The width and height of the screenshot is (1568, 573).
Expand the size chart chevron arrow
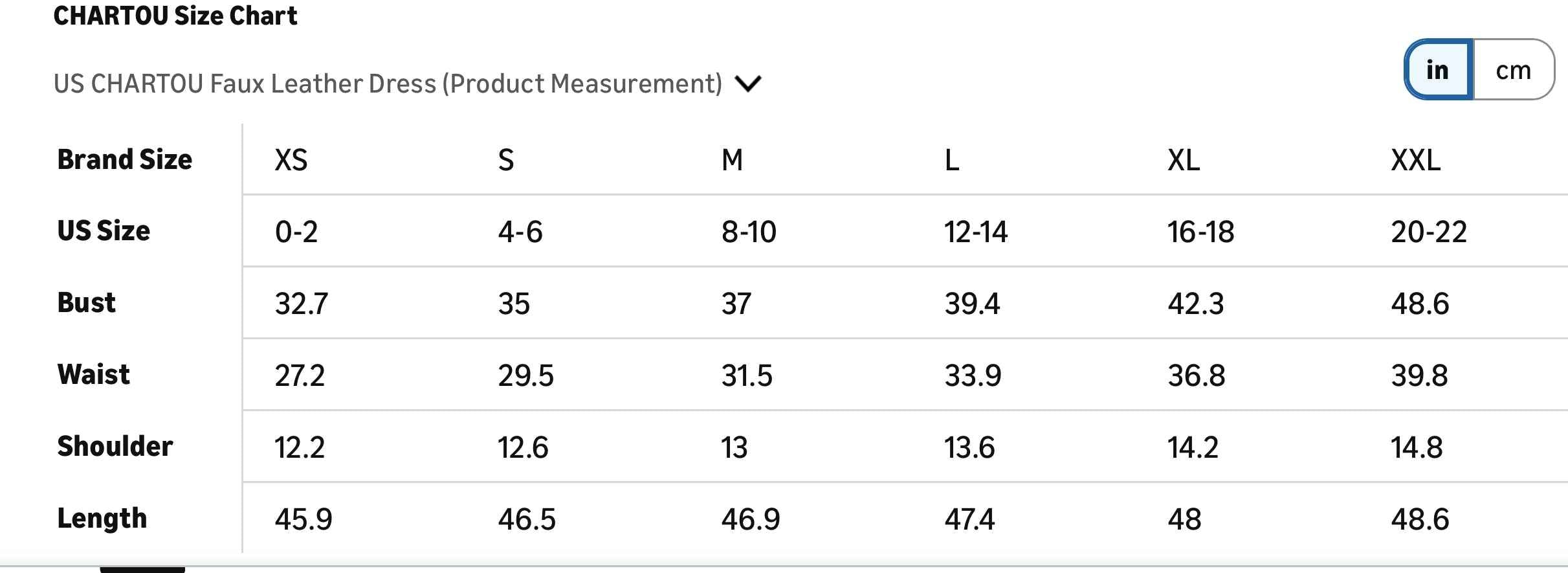(748, 84)
